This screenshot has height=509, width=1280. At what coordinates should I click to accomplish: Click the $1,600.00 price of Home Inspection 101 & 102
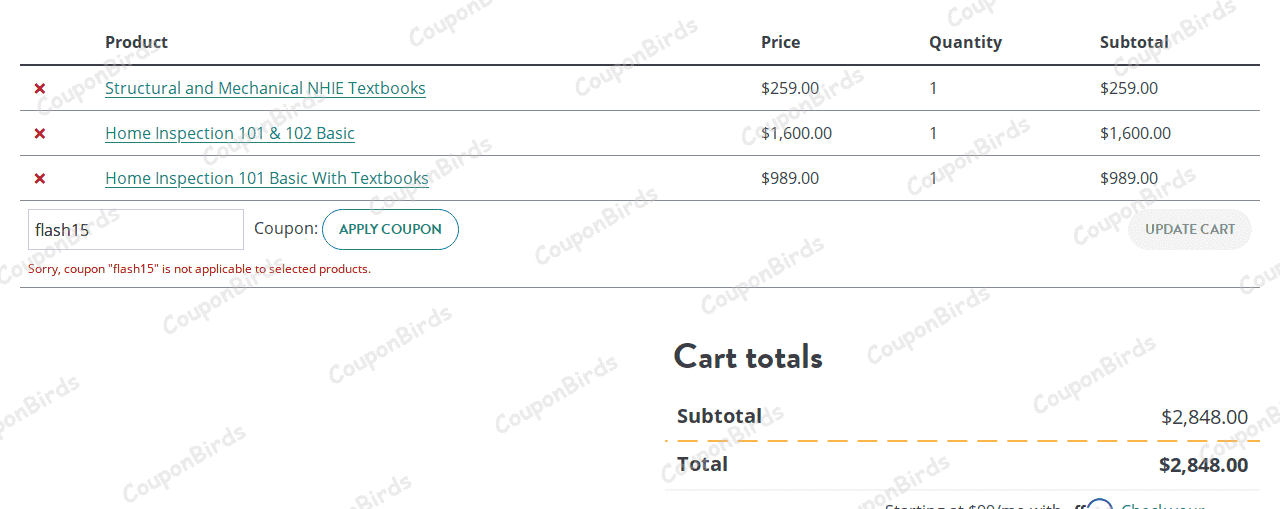tap(796, 133)
